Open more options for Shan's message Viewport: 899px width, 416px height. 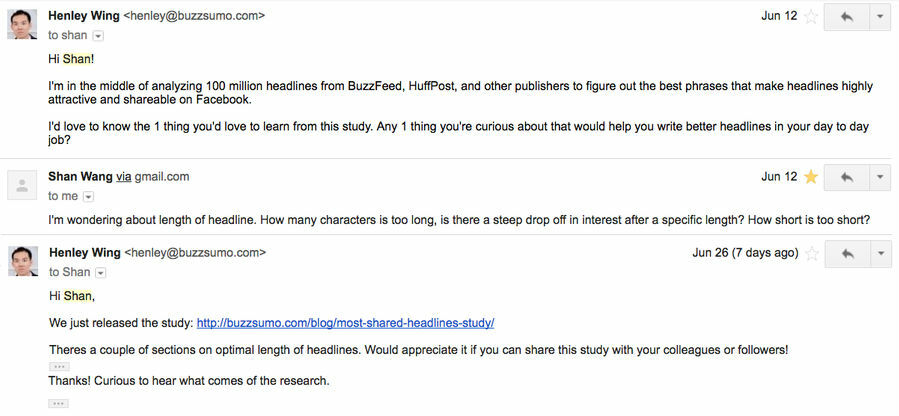pyautogui.click(x=880, y=177)
